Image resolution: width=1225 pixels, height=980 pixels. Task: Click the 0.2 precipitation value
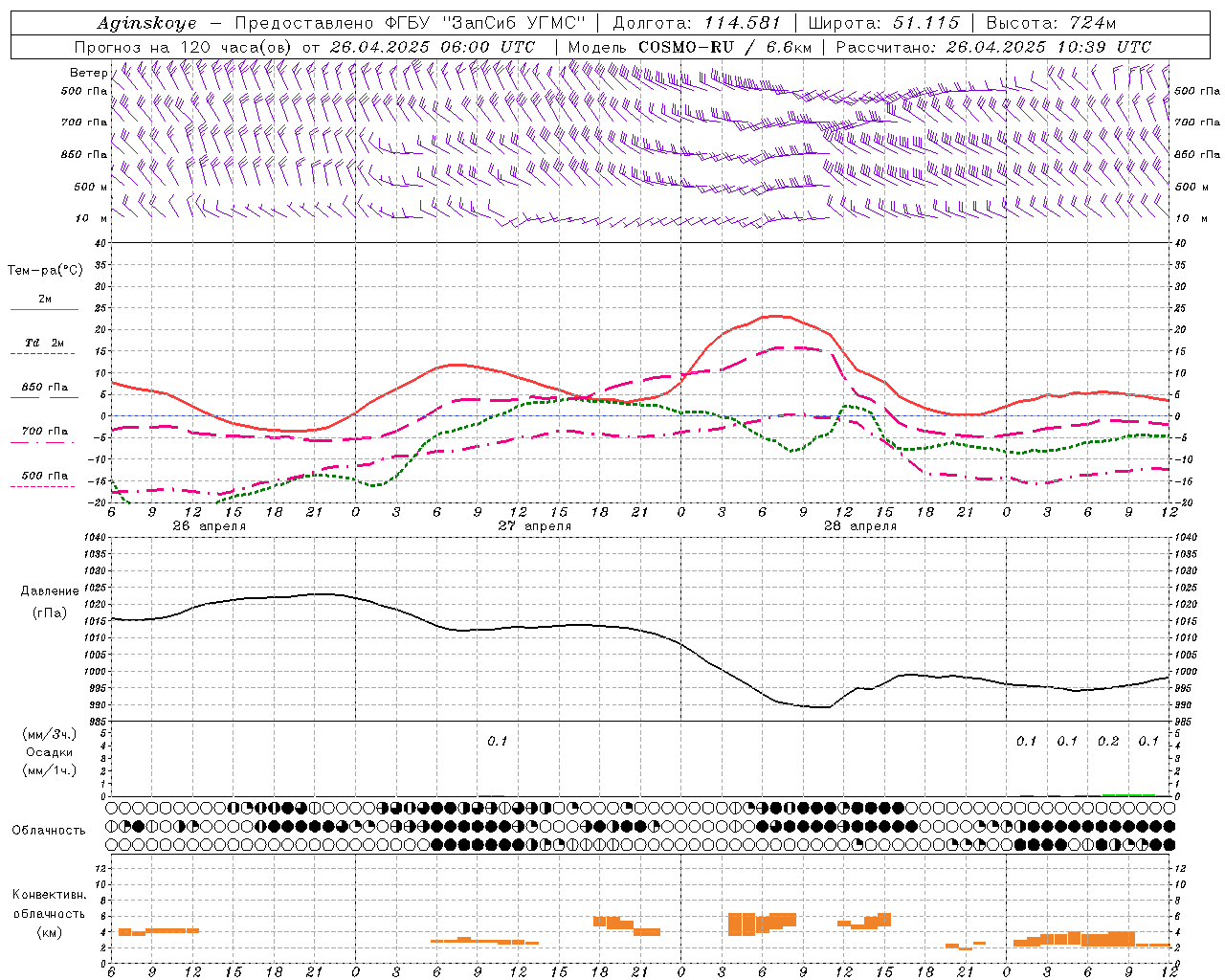click(x=1108, y=741)
